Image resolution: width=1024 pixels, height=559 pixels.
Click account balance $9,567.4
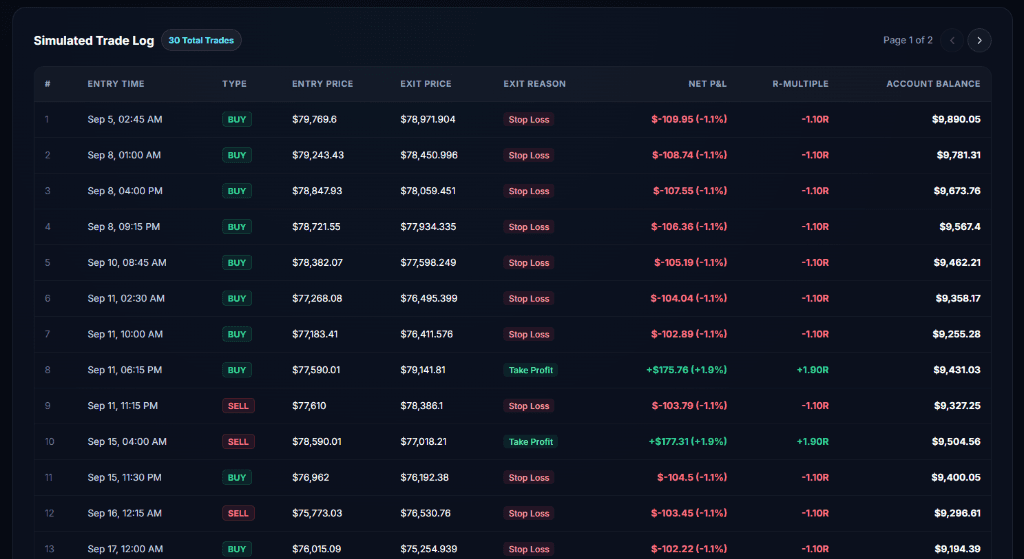pyautogui.click(x=960, y=227)
